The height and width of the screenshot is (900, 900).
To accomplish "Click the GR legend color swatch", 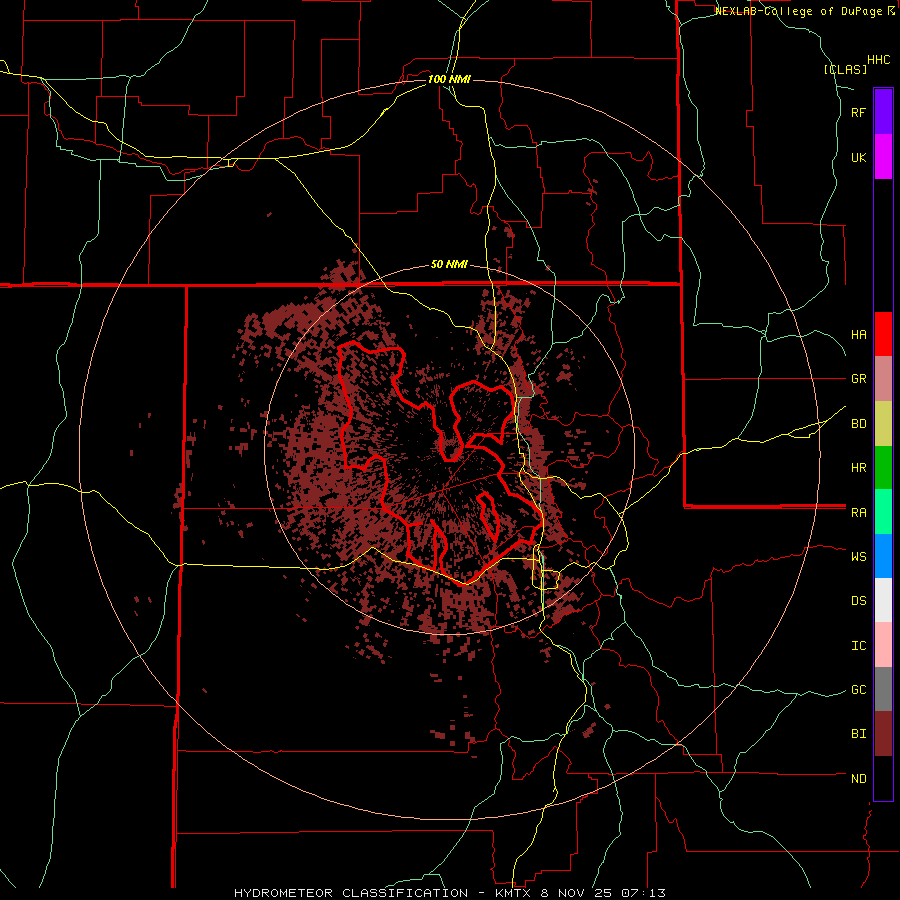I will 883,379.
